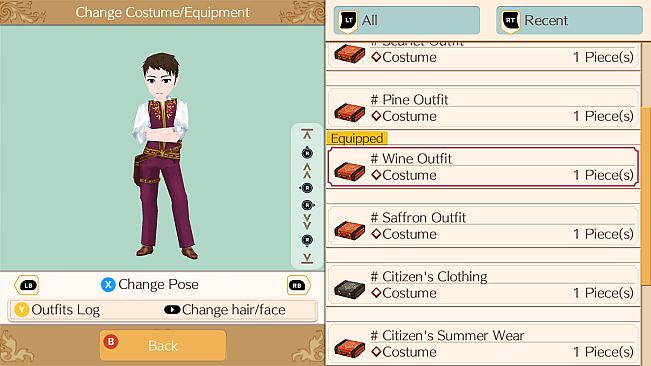Open Change hair/face option
Screen dimensions: 651x366
click(x=225, y=310)
